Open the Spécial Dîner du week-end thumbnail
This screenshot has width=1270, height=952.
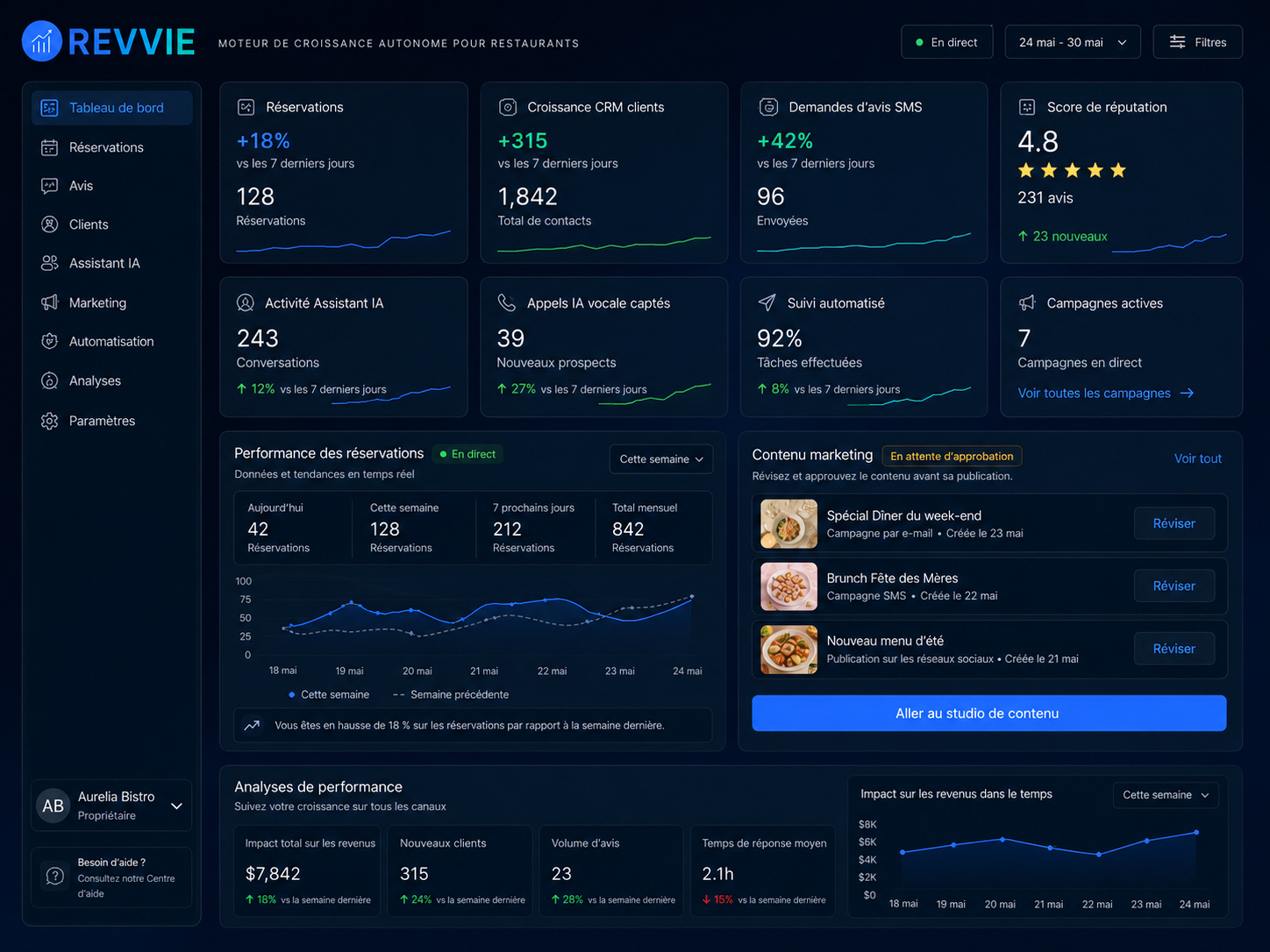pos(788,523)
